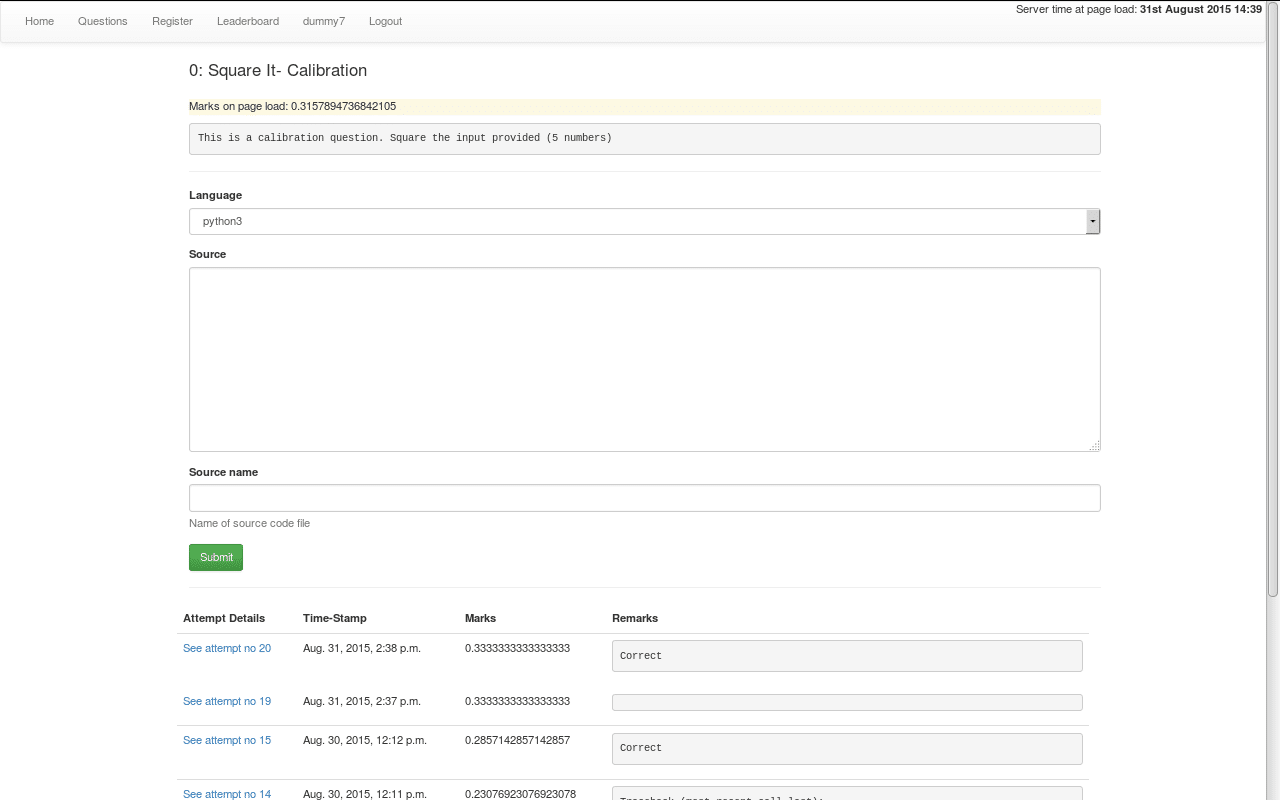Open the Home navigation link

point(40,21)
